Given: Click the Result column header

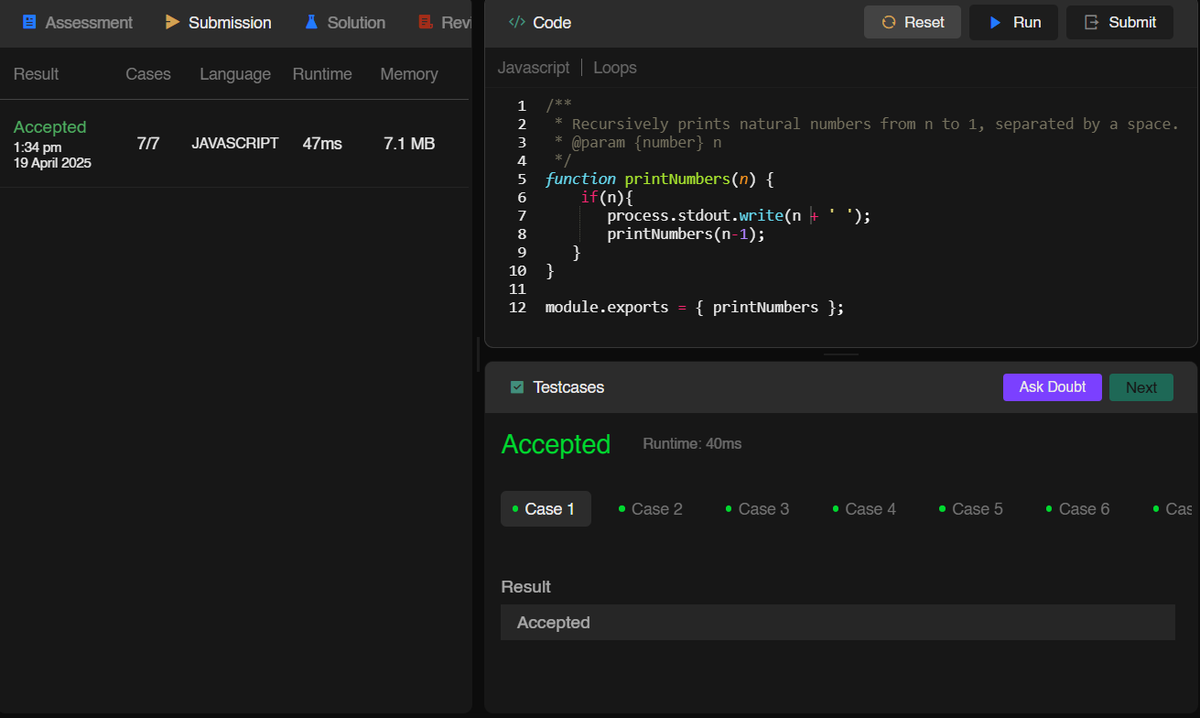Looking at the screenshot, I should [x=36, y=74].
